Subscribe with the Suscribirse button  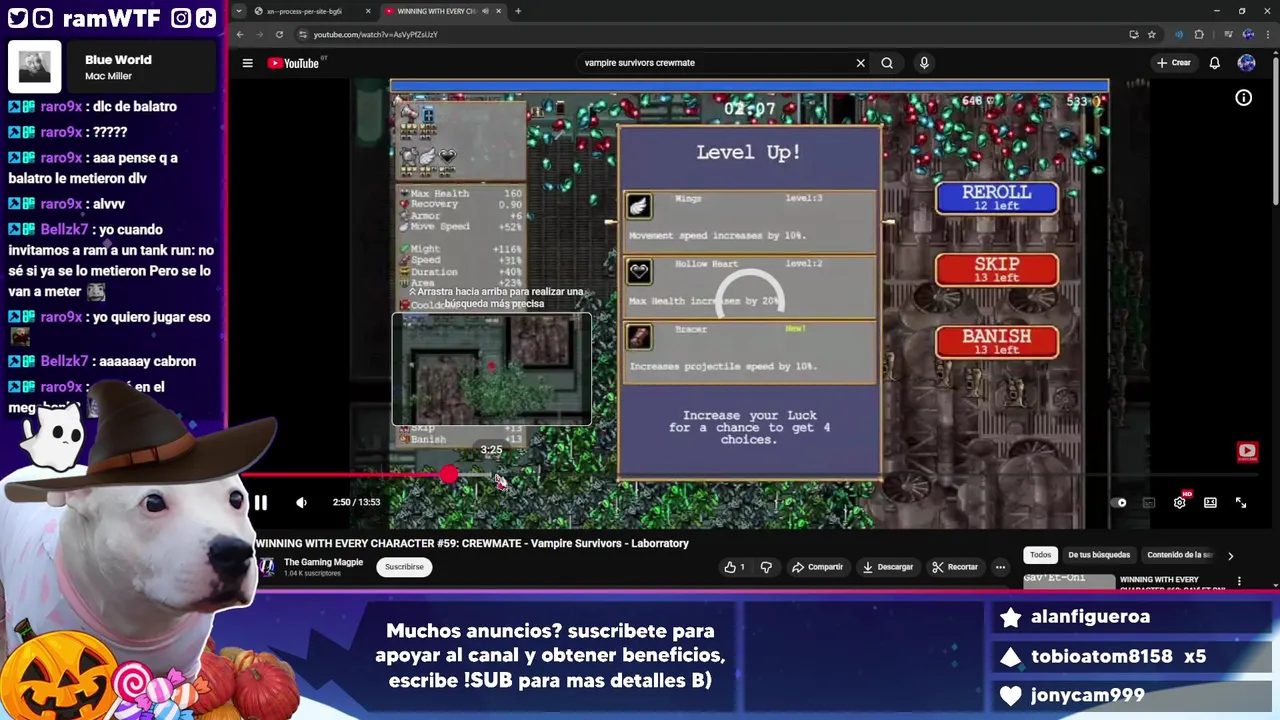(404, 567)
